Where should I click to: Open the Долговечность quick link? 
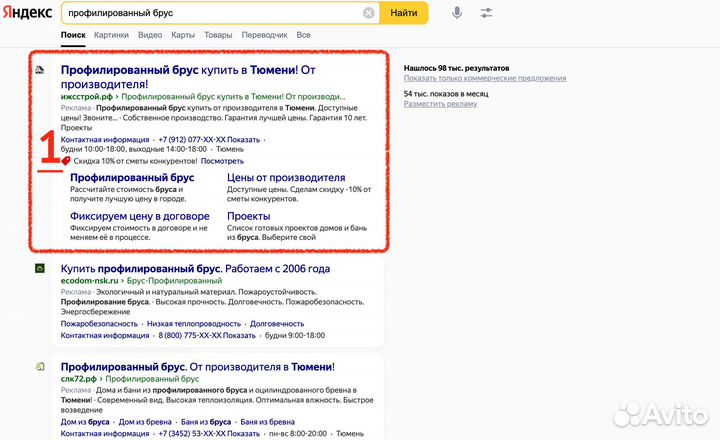[277, 324]
